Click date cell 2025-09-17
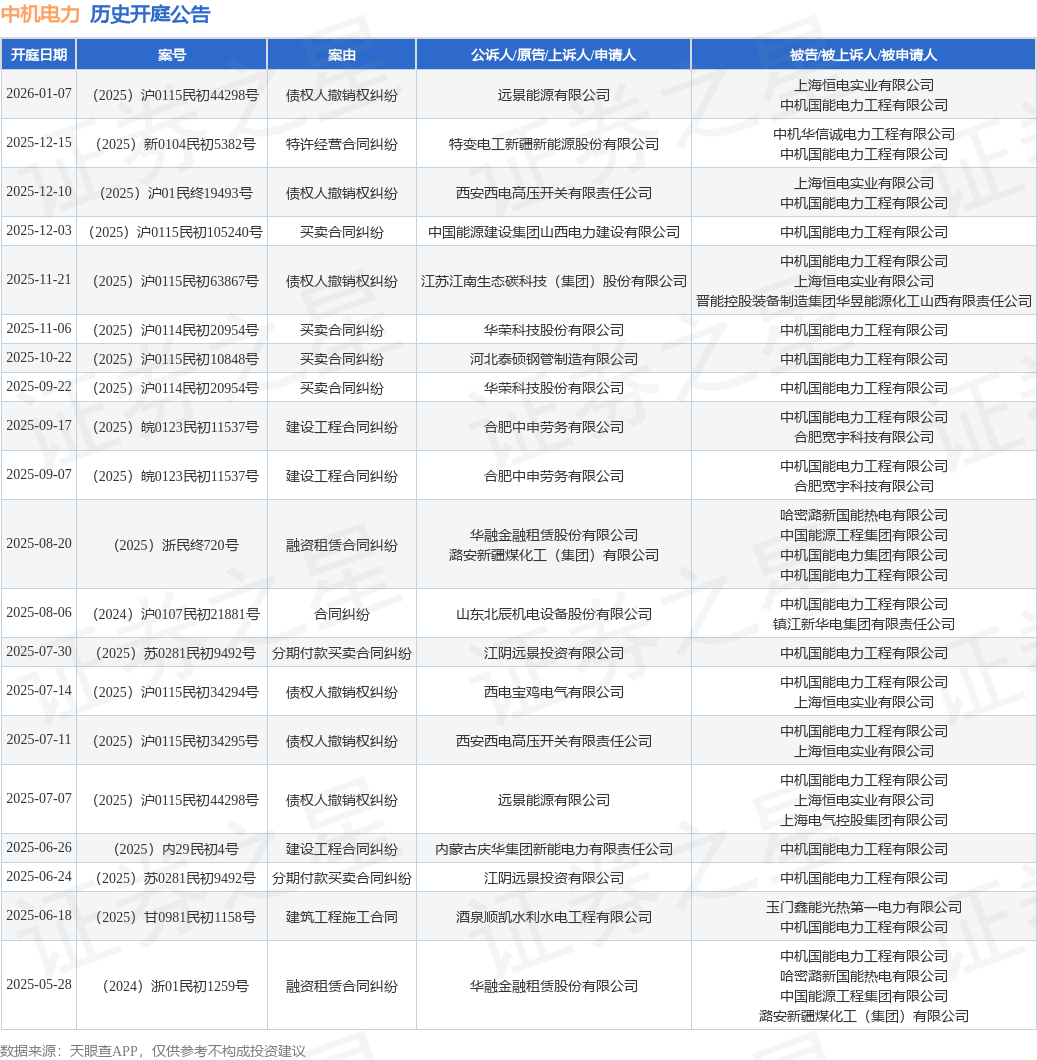Screen dimensions: 1037x1060 pos(39,426)
